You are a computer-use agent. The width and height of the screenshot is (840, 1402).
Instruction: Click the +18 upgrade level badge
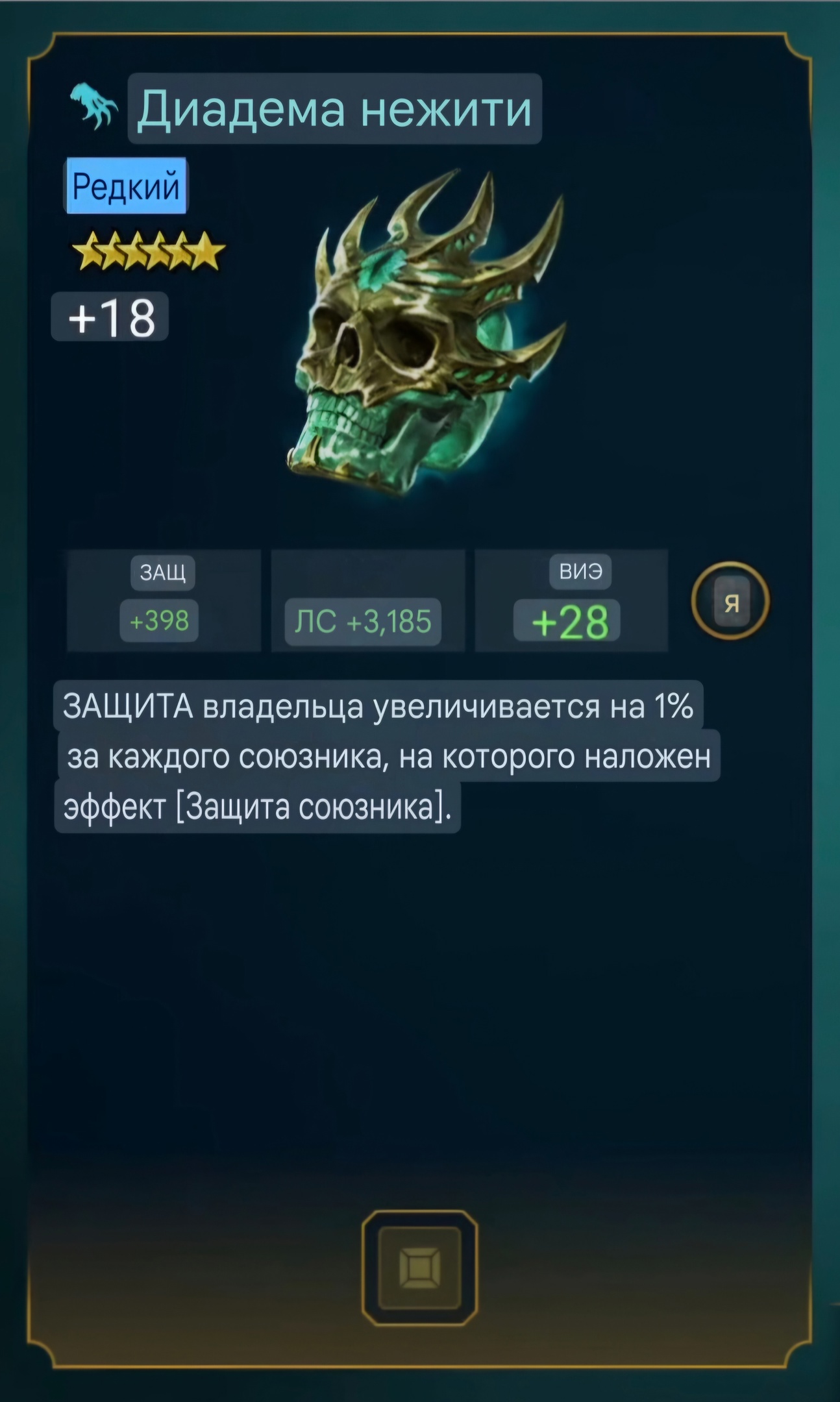coord(110,317)
